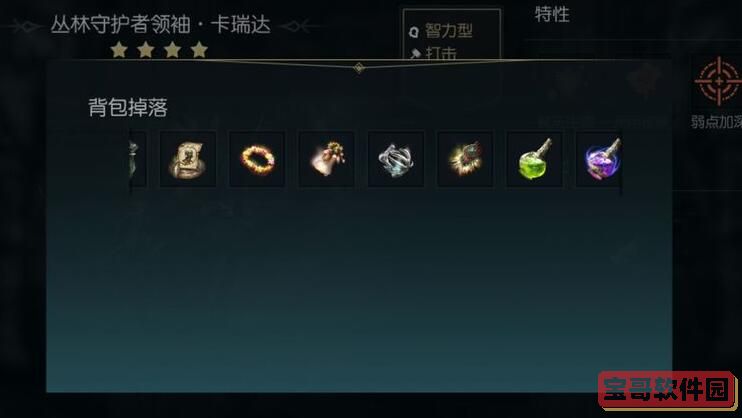Viewport: 742px width, 418px height.
Task: Click the fourth gold star rating
Action: pos(199,49)
